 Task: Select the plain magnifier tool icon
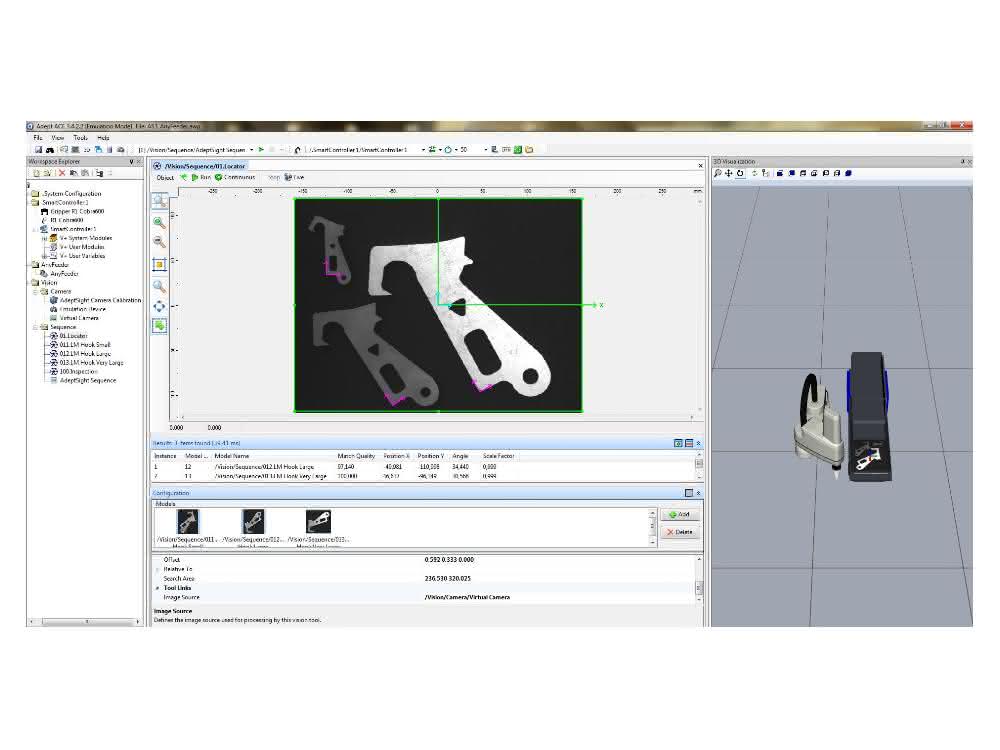coord(159,286)
